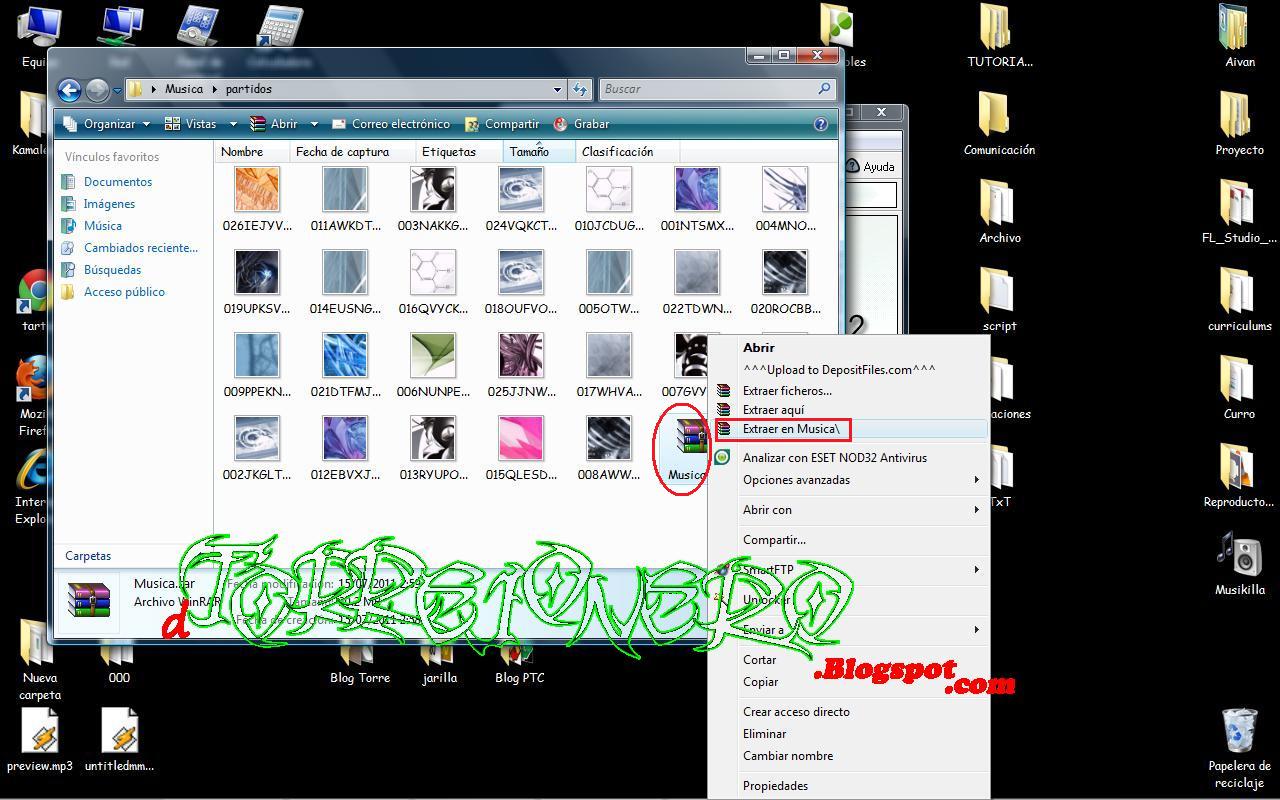Select thumbnail 021DTFMJ file
Viewport: 1280px width, 800px height.
coord(345,364)
